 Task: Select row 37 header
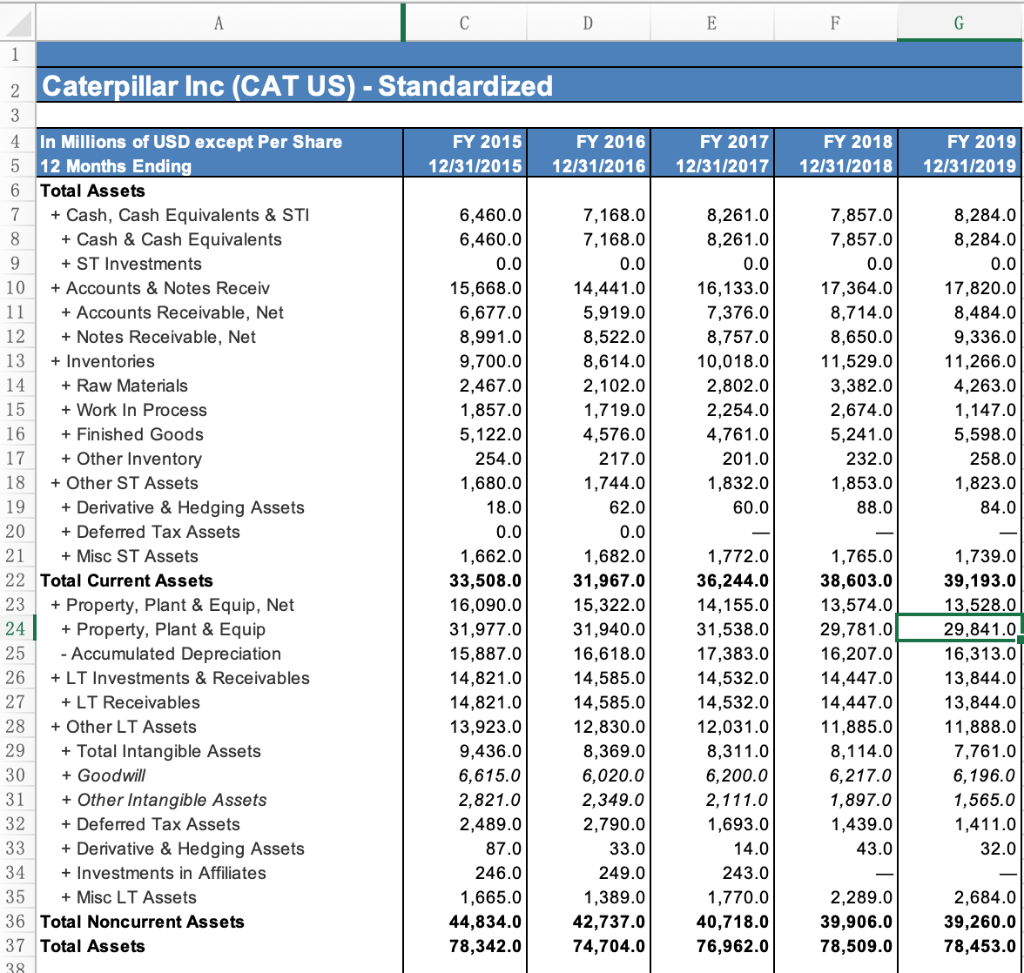pyautogui.click(x=18, y=946)
